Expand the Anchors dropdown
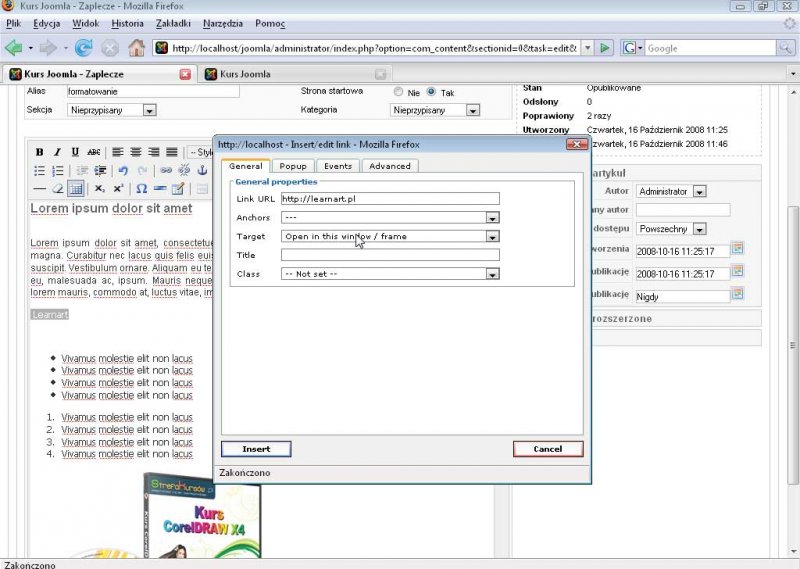 (492, 217)
